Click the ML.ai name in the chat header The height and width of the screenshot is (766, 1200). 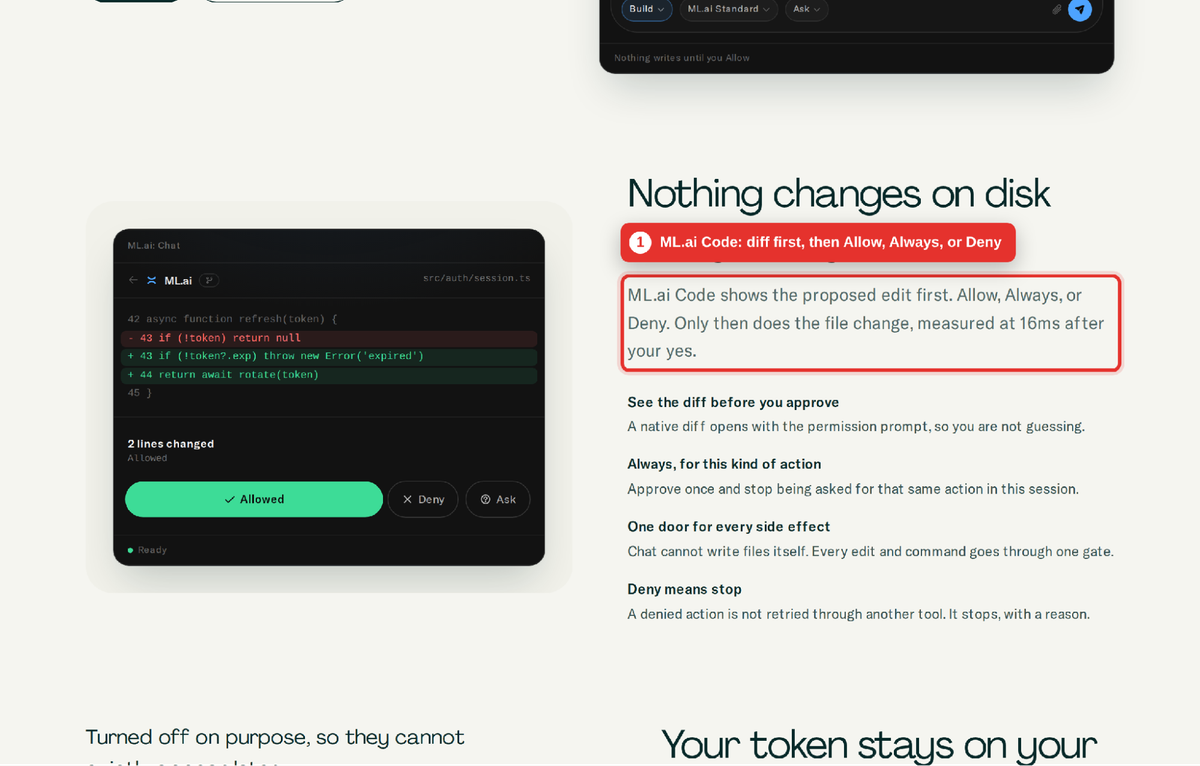178,280
